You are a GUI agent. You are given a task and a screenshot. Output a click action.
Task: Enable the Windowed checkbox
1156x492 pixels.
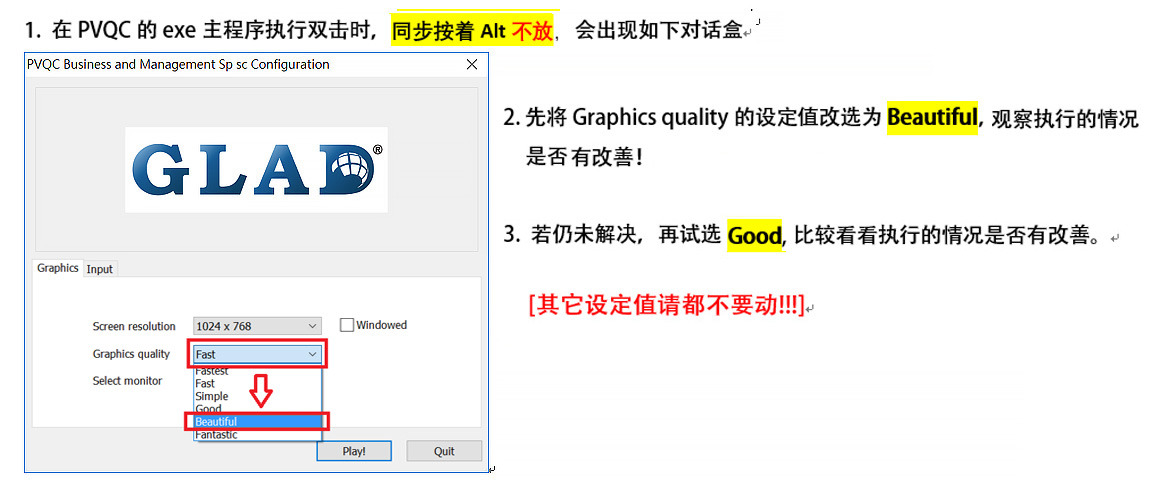pyautogui.click(x=347, y=325)
